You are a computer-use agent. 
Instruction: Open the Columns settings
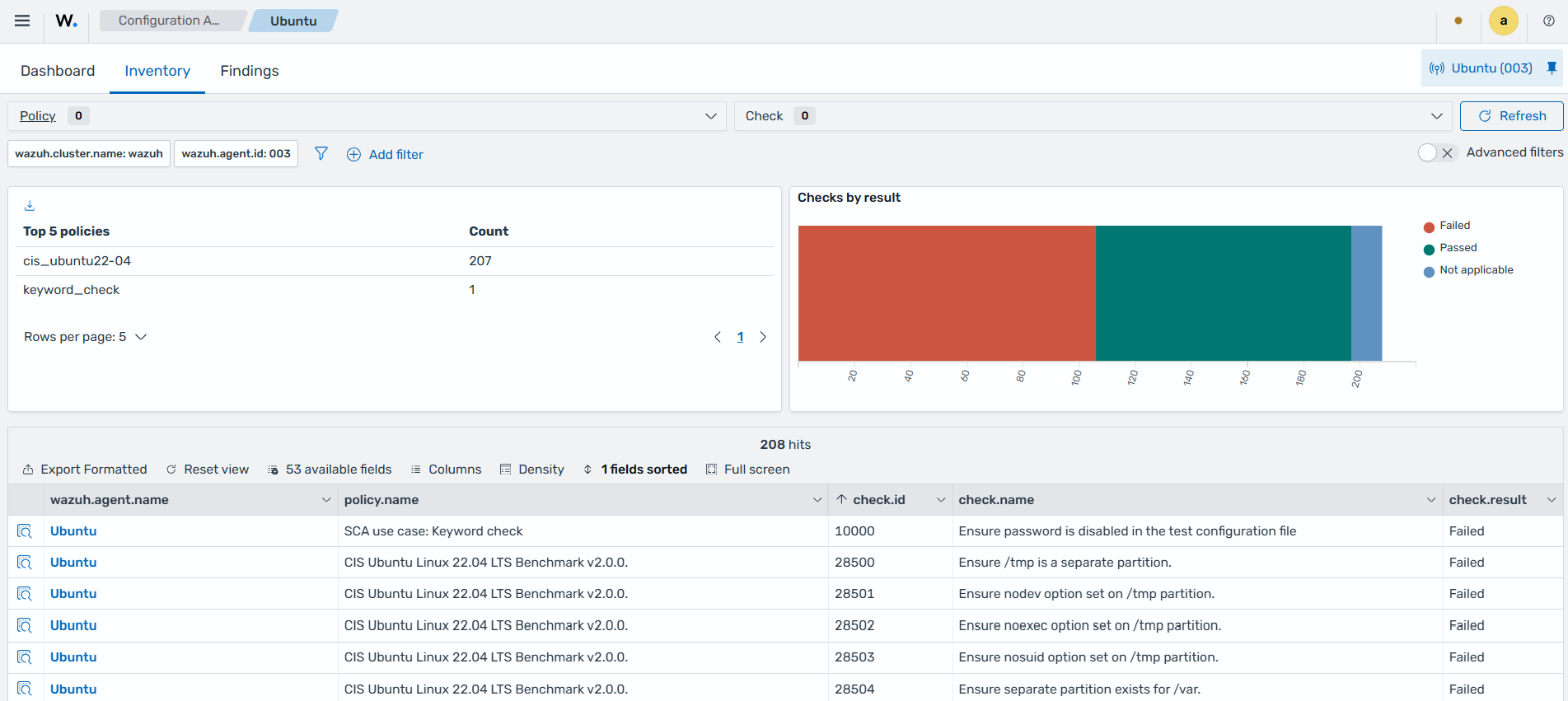click(x=446, y=470)
